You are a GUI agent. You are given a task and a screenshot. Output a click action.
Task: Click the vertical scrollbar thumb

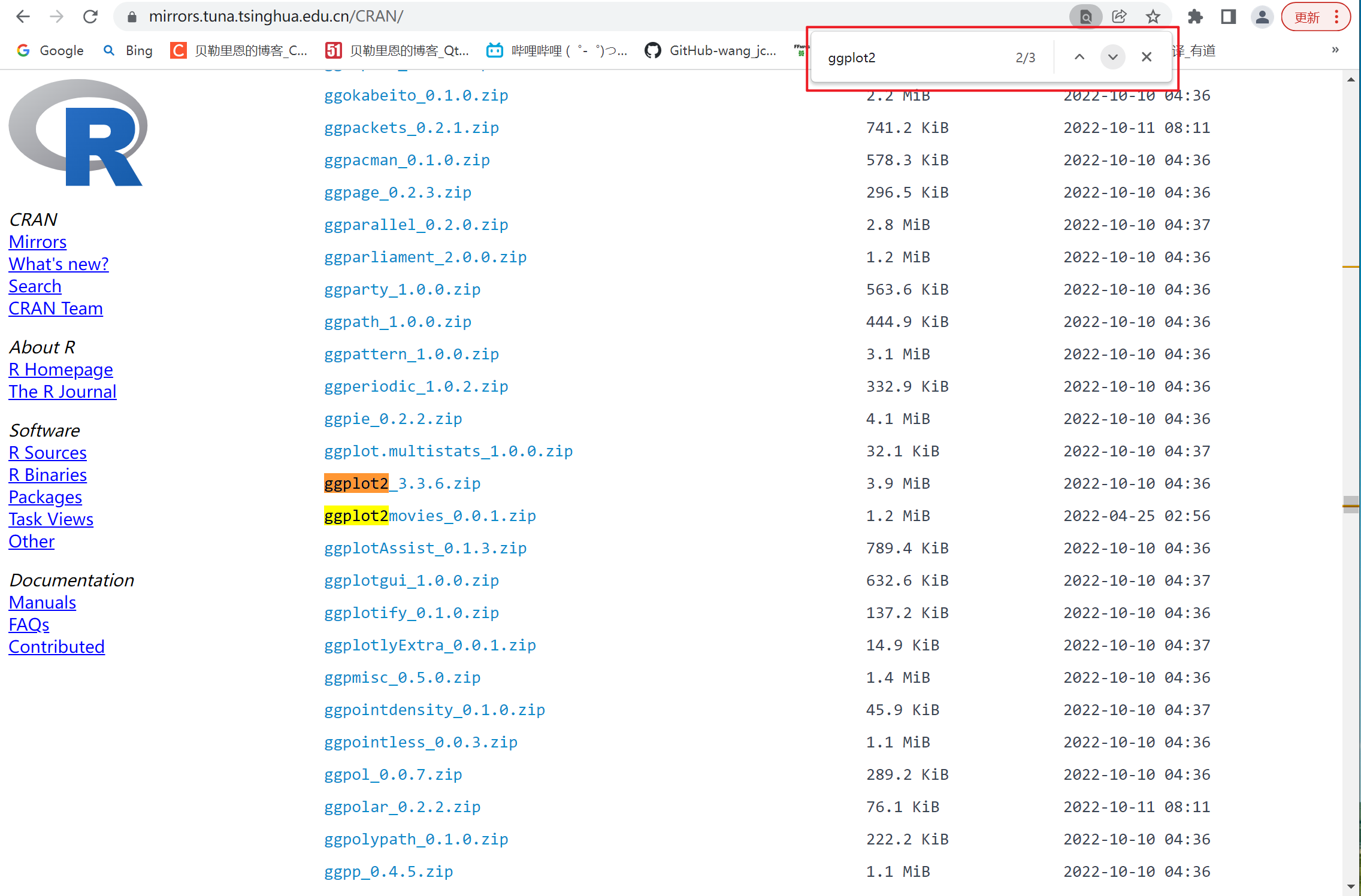1350,504
